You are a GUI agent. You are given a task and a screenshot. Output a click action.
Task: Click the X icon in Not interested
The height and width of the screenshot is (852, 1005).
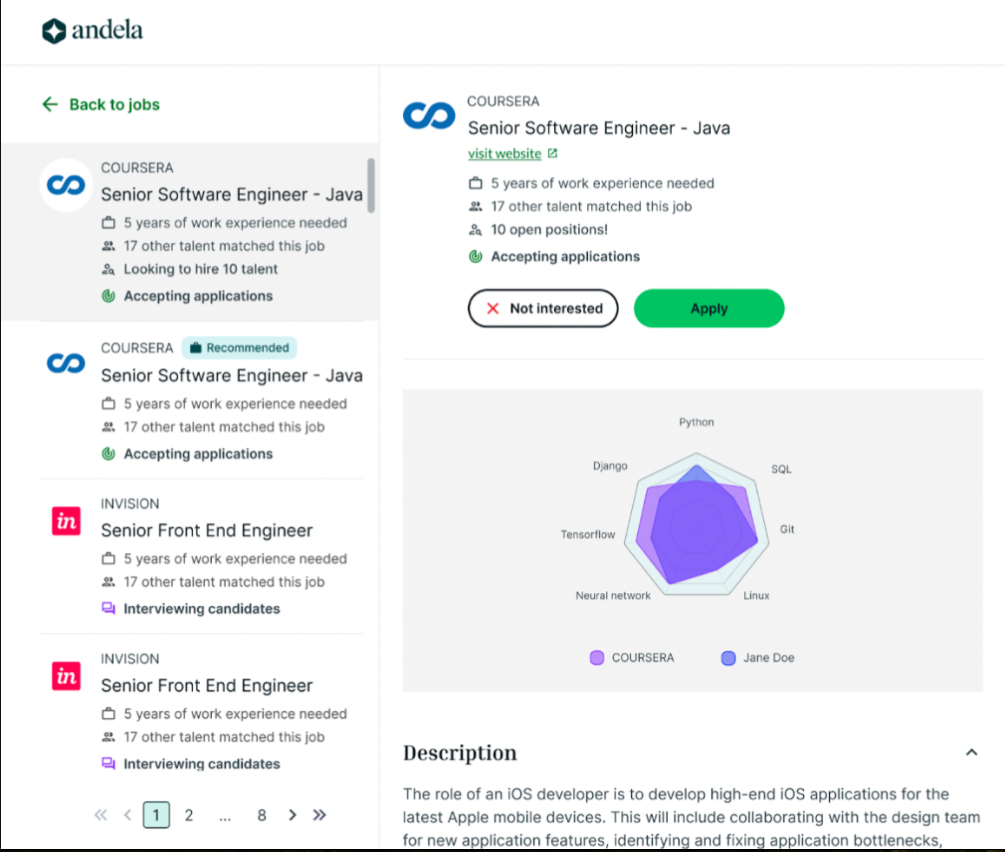coord(493,308)
